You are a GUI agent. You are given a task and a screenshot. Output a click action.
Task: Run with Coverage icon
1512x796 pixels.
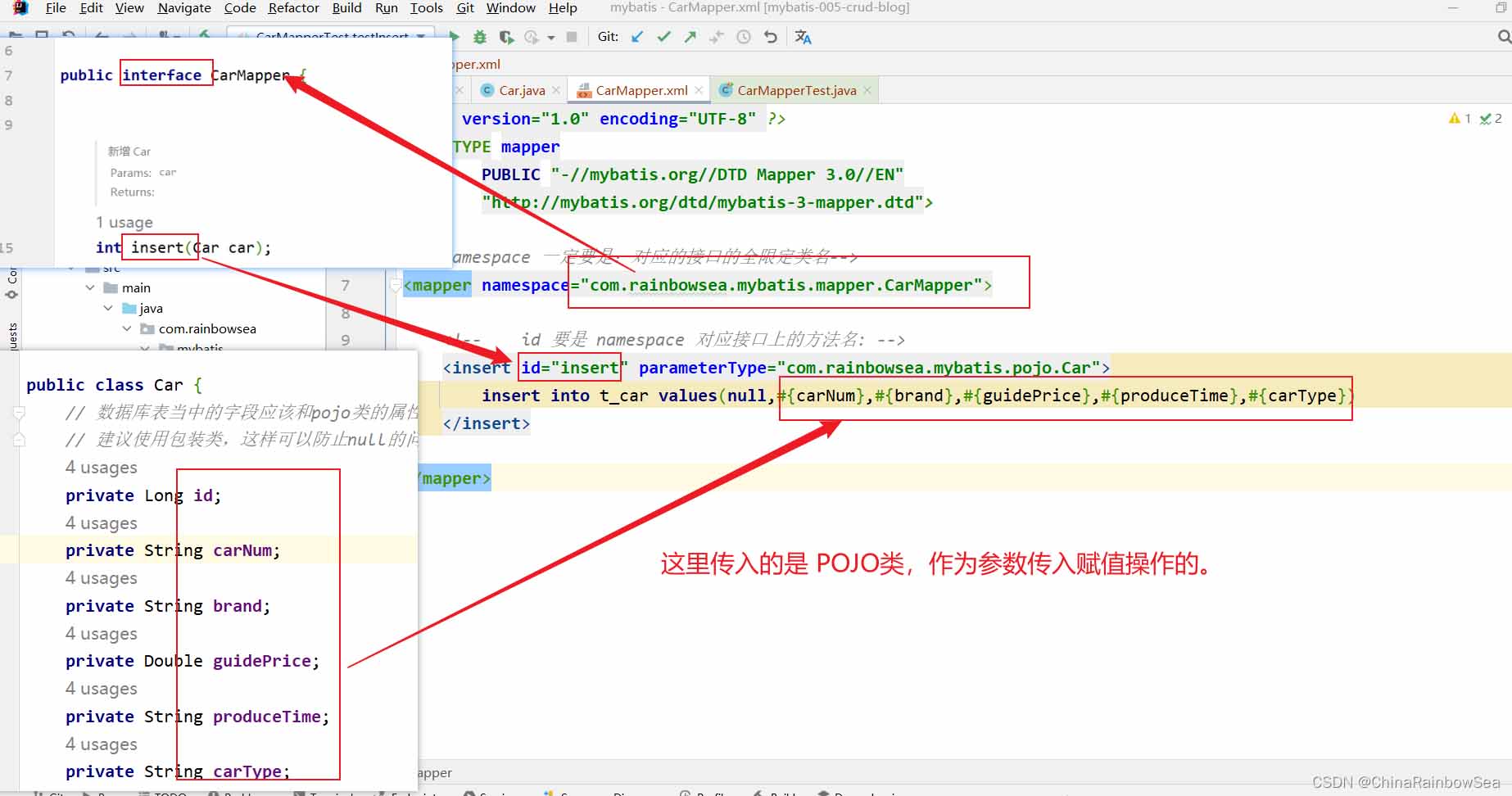pyautogui.click(x=506, y=37)
